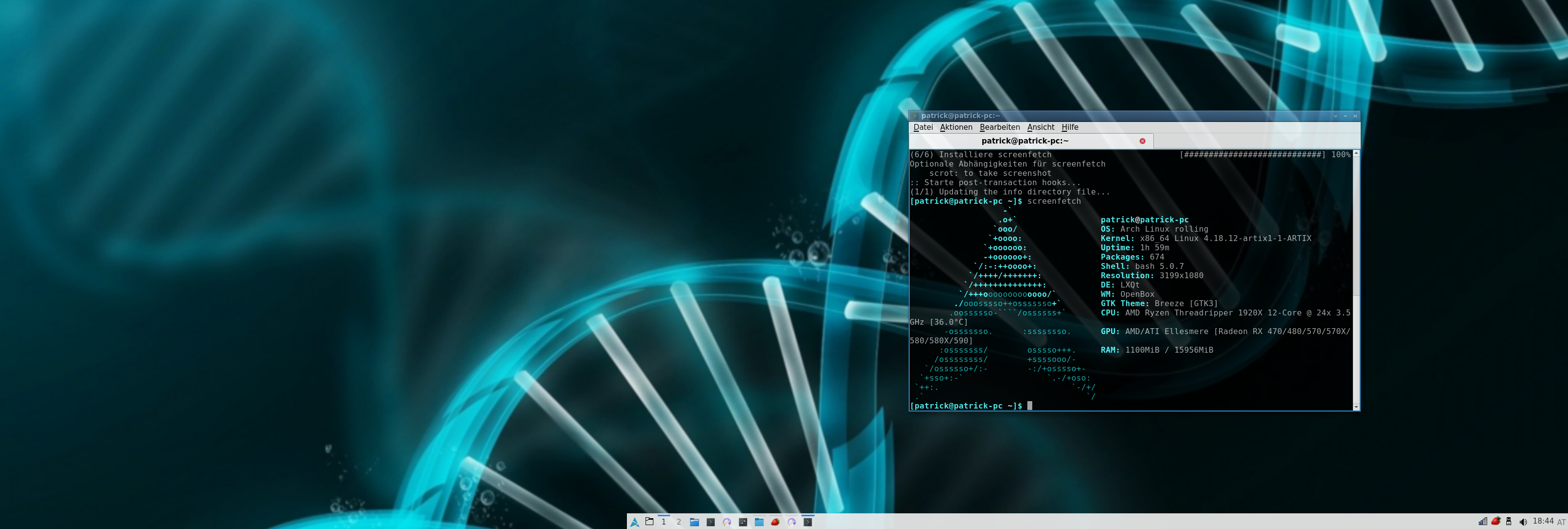Expand the Ansicht menu
The width and height of the screenshot is (1568, 529).
pos(1040,127)
